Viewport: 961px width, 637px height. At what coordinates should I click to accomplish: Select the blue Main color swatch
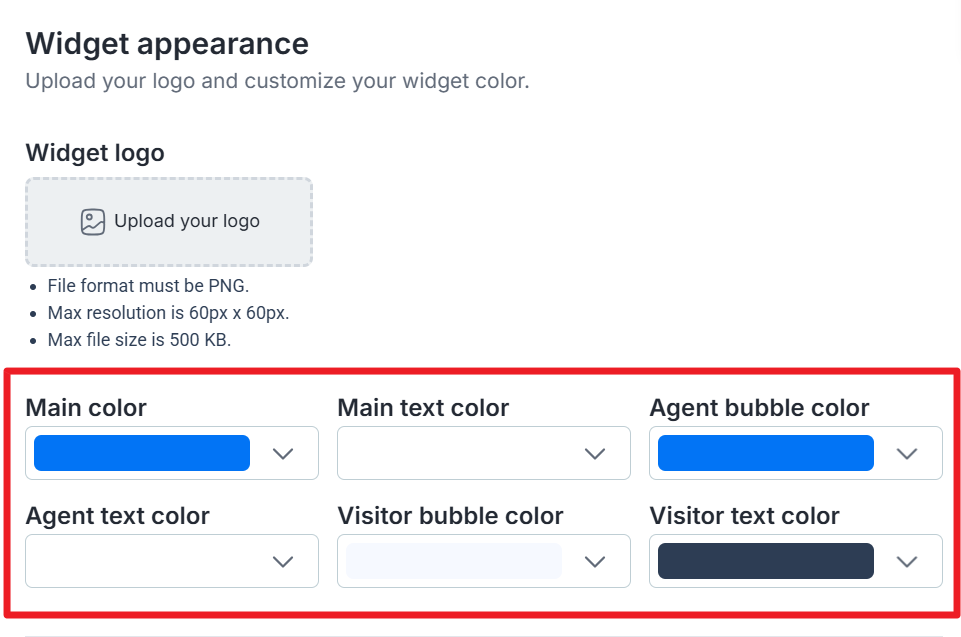(142, 453)
